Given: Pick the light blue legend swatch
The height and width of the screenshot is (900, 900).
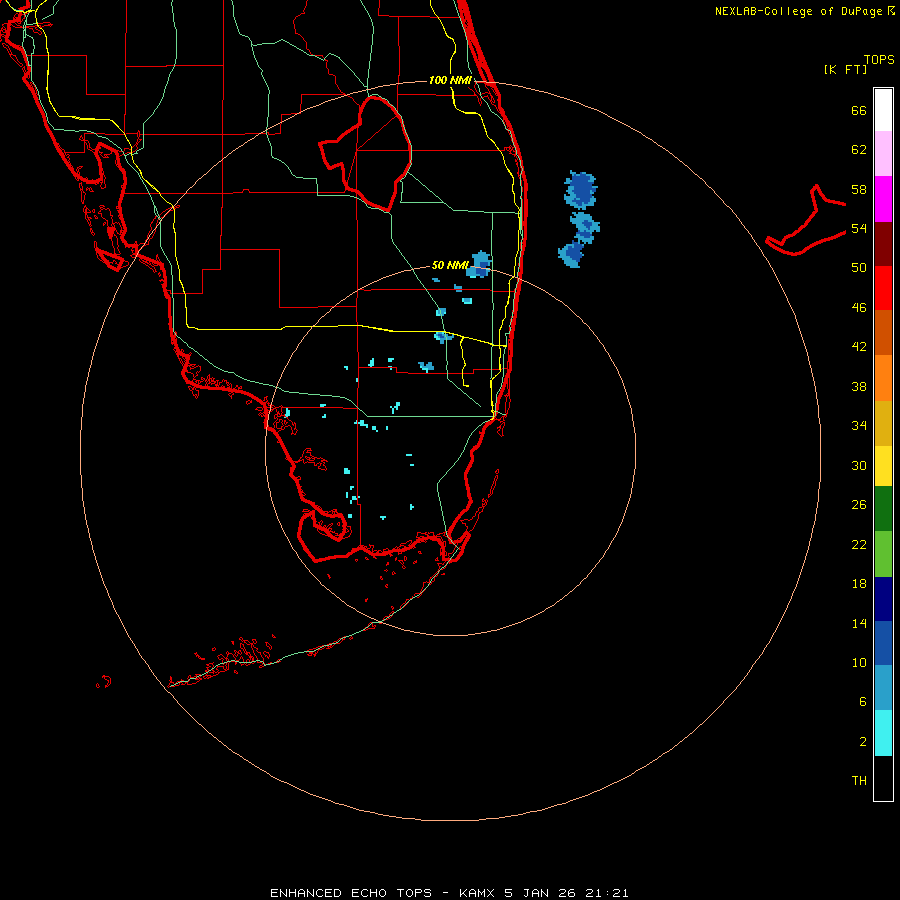Looking at the screenshot, I should [883, 687].
